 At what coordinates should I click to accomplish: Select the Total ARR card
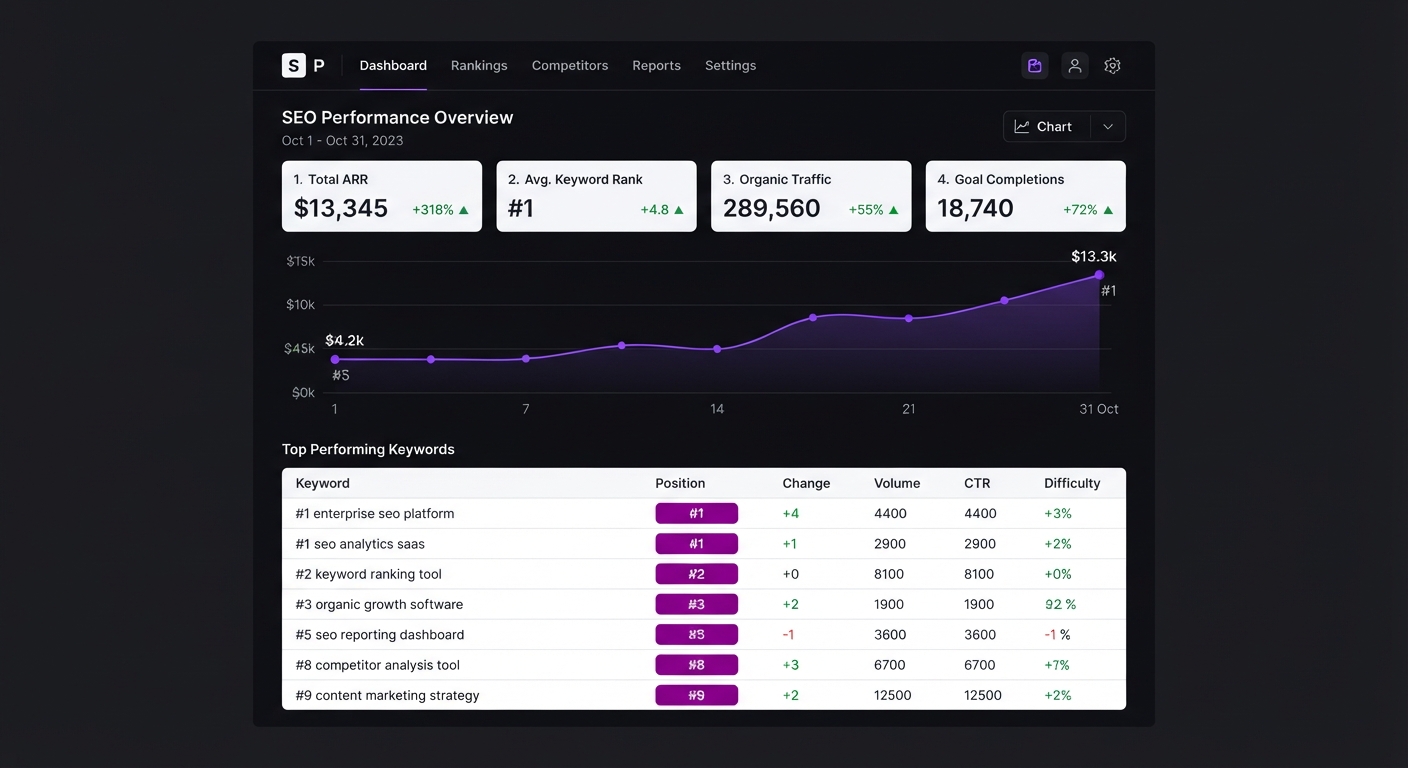point(382,196)
